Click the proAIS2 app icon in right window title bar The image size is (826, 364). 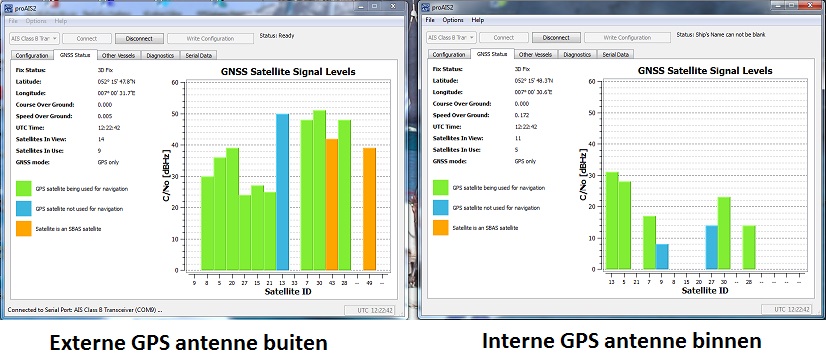(425, 6)
